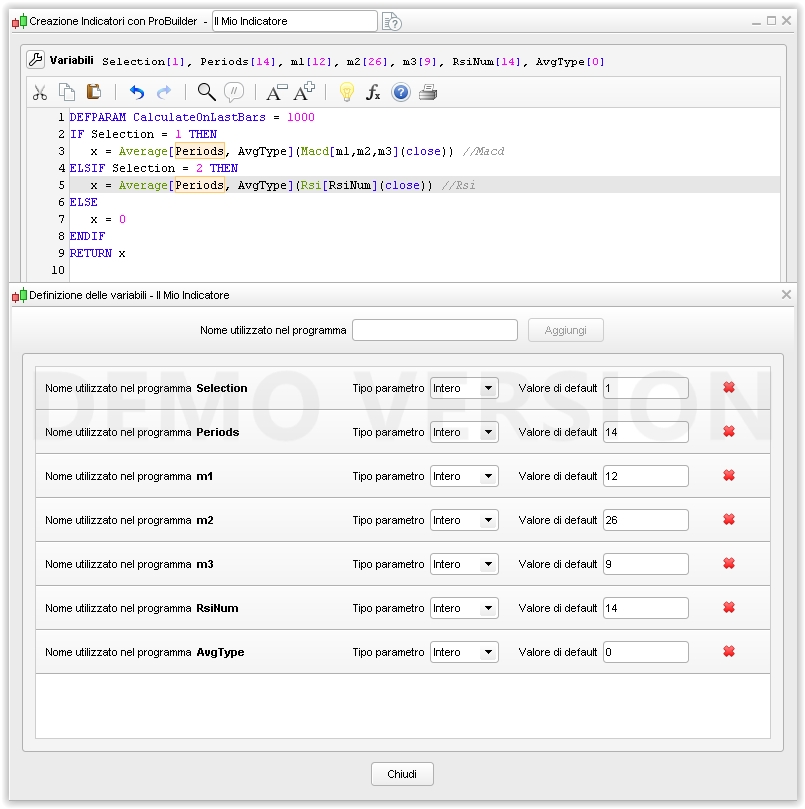The image size is (805, 809).
Task: Click the Macd keyword in line 3
Action: click(x=315, y=151)
